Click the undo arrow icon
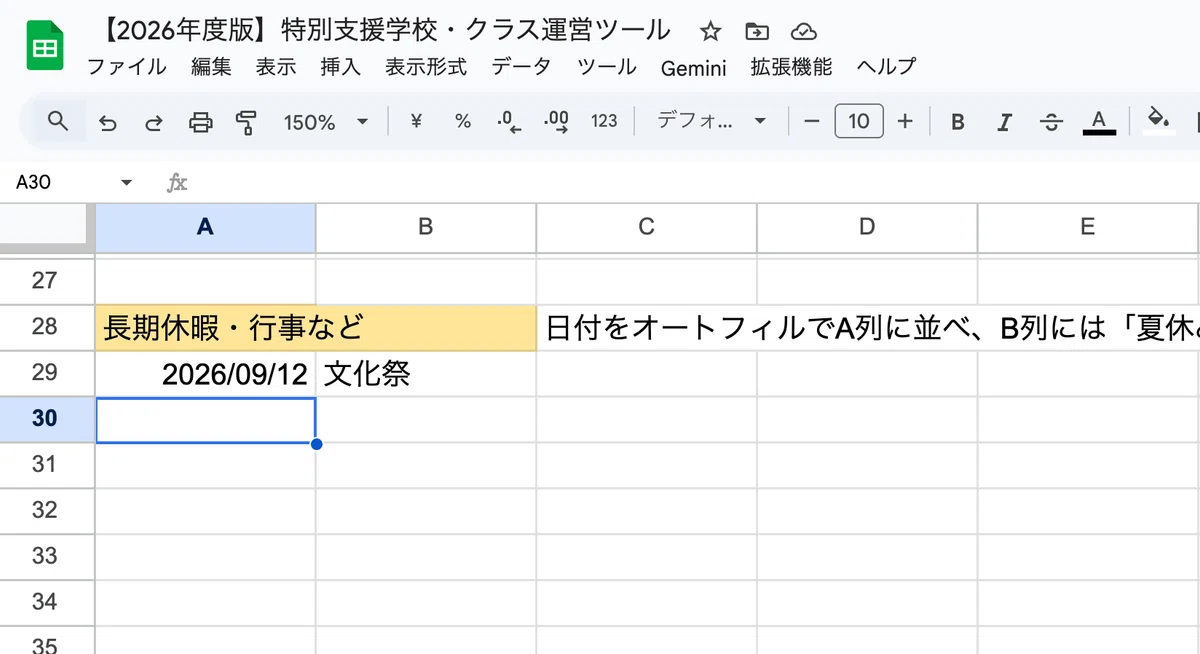This screenshot has height=654, width=1200. click(x=108, y=122)
